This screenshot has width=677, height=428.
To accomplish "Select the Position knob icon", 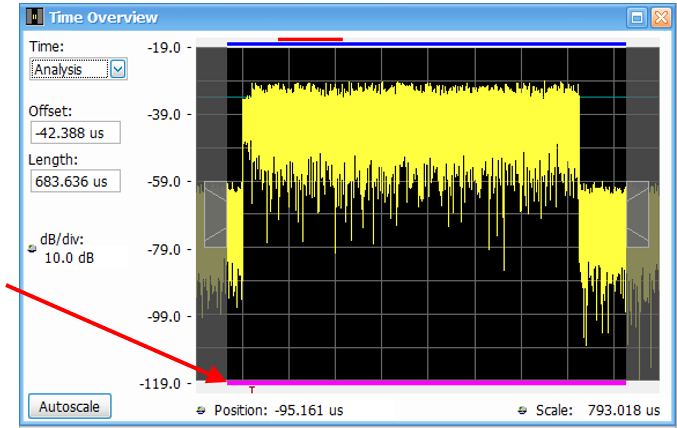I will pos(203,410).
